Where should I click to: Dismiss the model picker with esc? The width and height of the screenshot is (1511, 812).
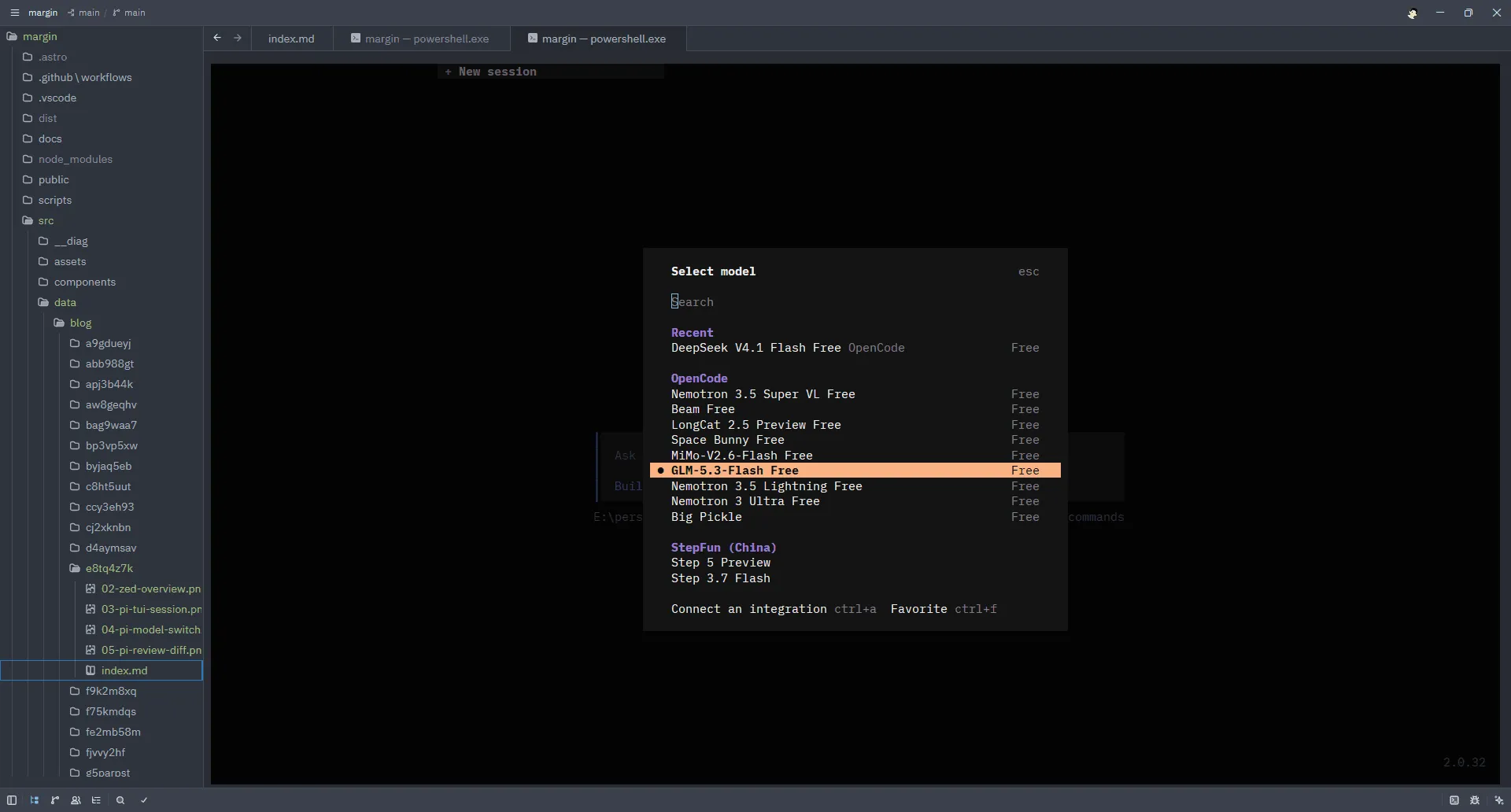[x=1029, y=271]
